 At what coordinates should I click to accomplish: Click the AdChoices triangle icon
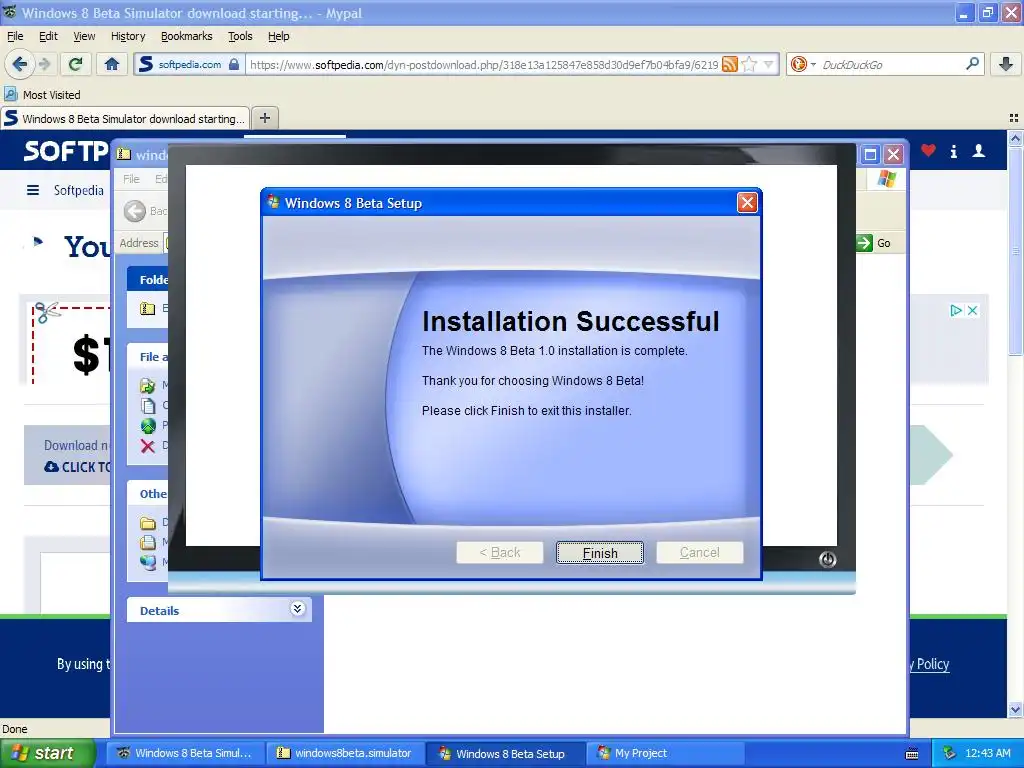pos(956,310)
